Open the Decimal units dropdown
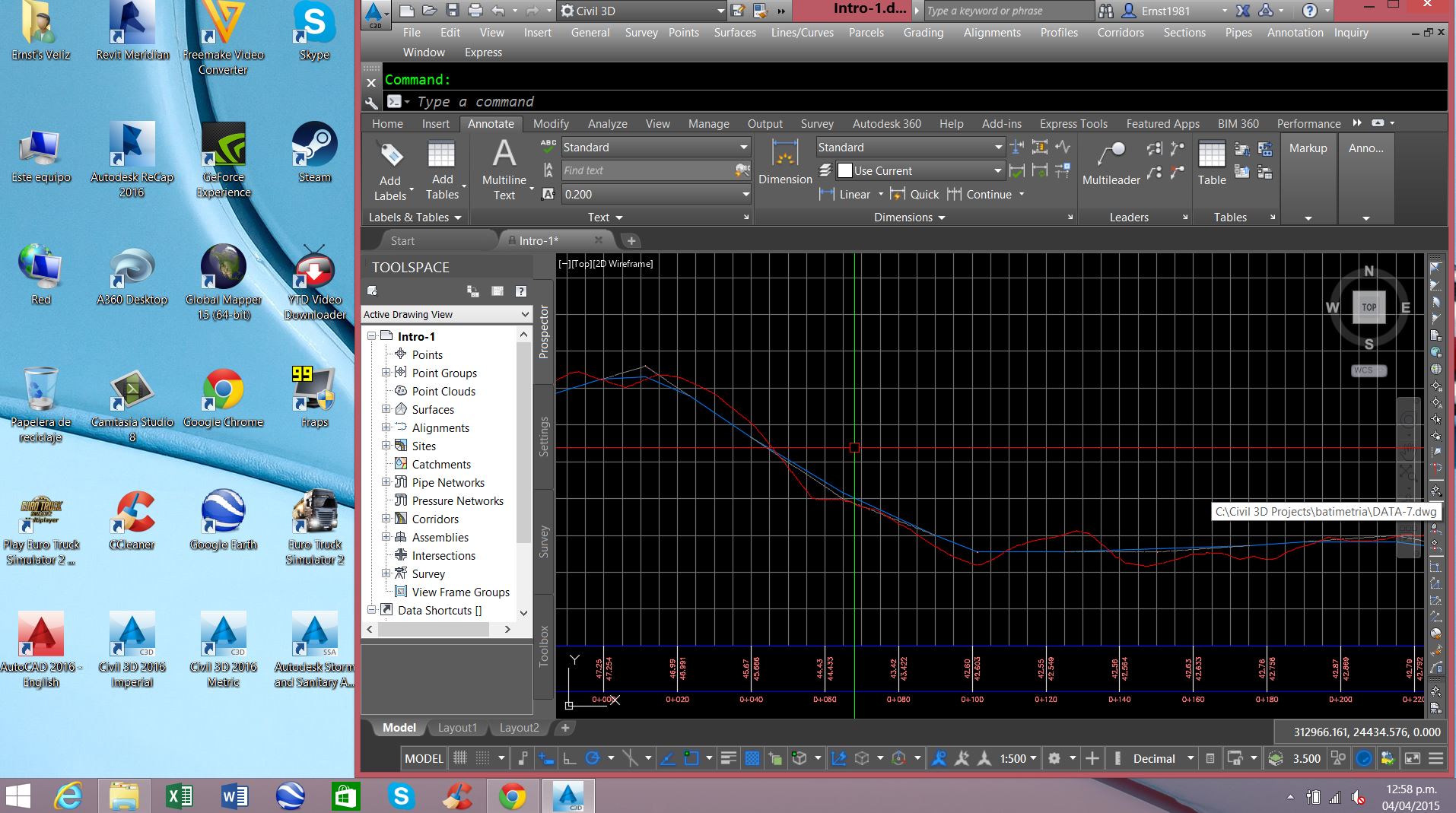 [1162, 758]
